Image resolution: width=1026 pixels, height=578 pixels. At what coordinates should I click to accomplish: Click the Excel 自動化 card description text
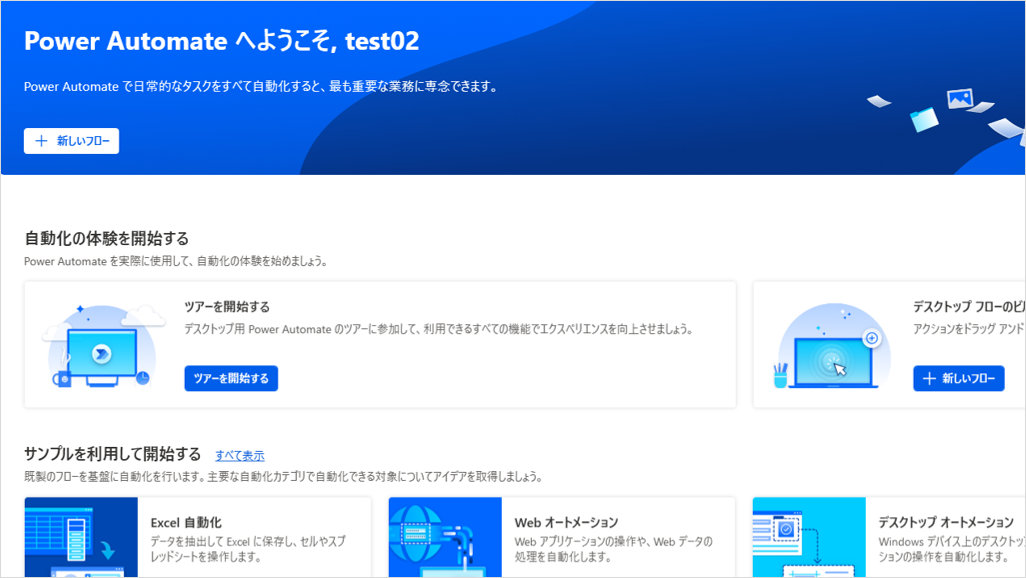[250, 548]
